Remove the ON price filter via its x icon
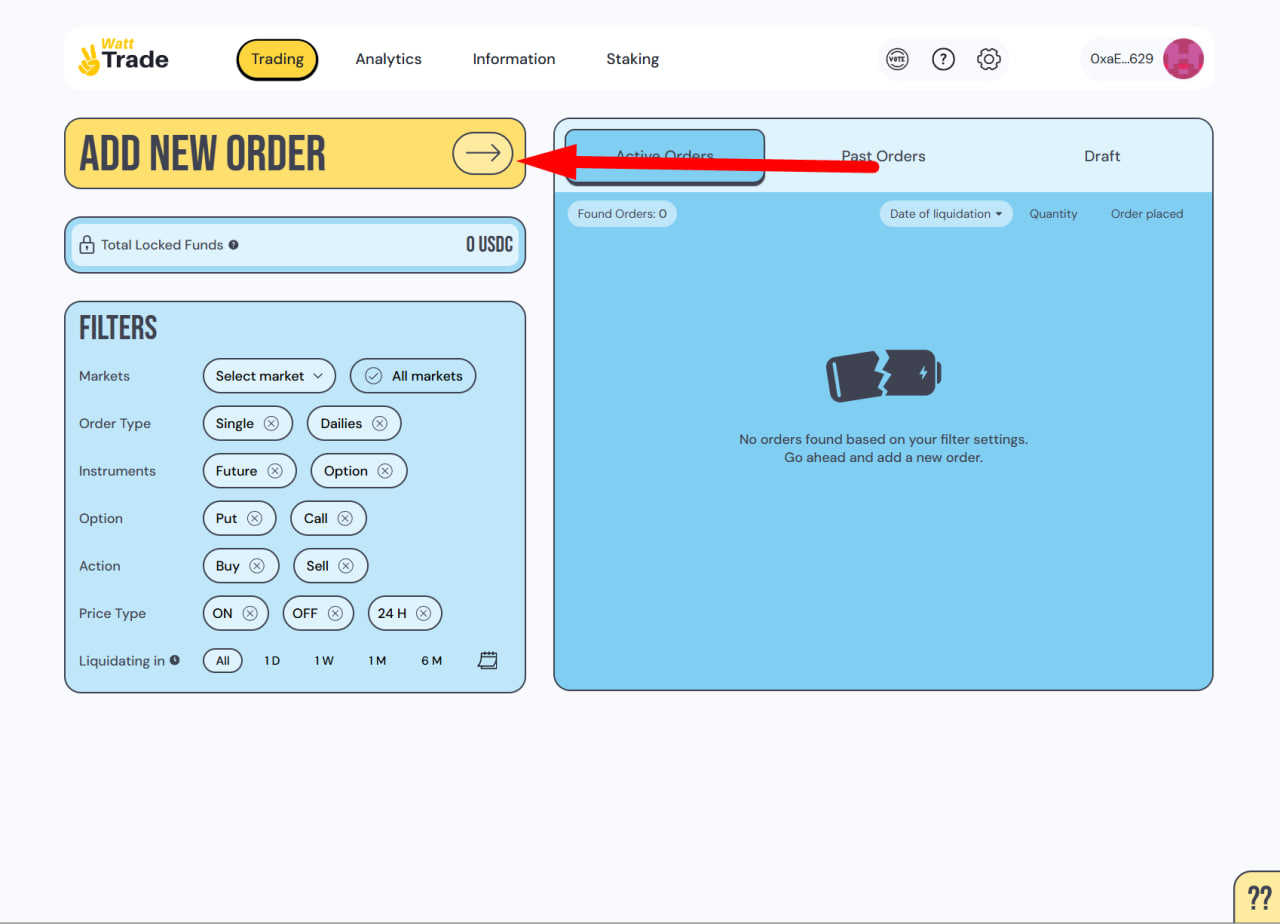The width and height of the screenshot is (1280, 924). 250,613
